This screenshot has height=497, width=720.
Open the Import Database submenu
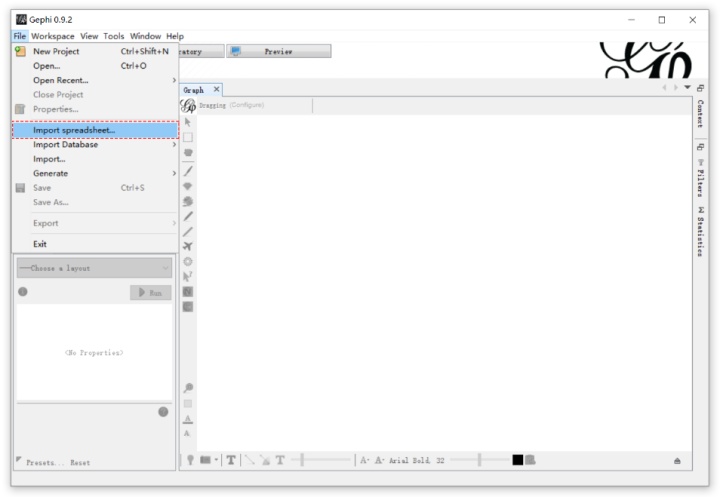95,144
